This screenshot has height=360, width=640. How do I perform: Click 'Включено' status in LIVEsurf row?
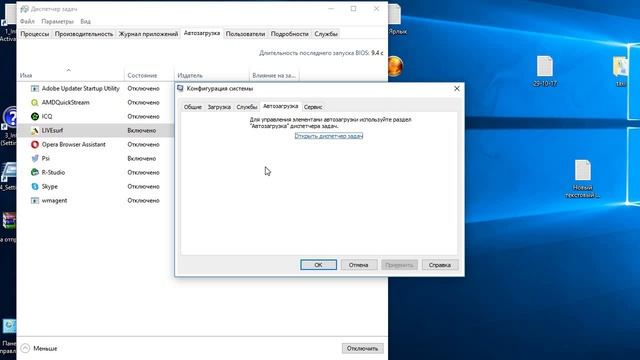click(142, 131)
